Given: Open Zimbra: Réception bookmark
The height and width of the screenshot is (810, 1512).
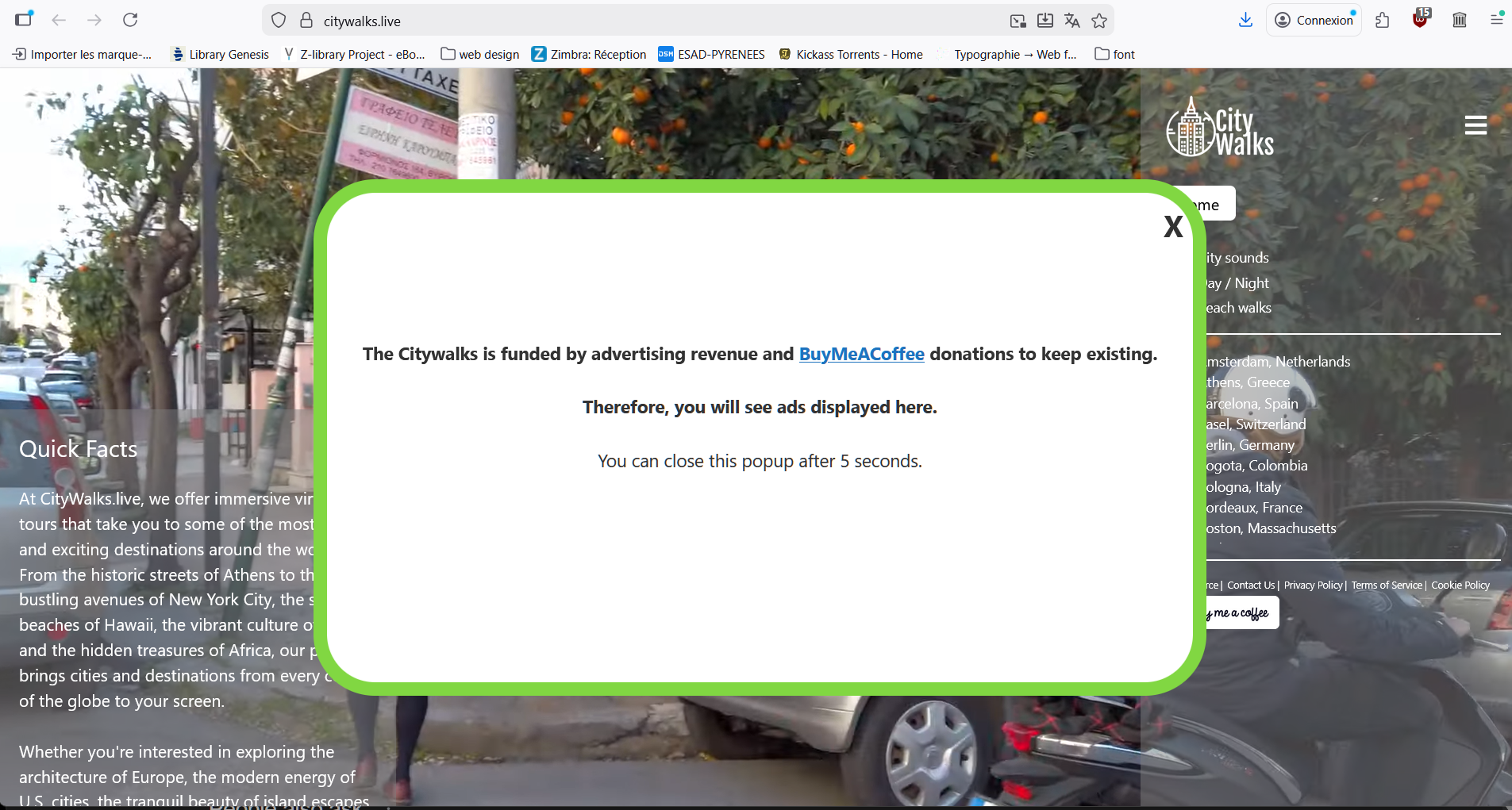Looking at the screenshot, I should click(x=589, y=55).
